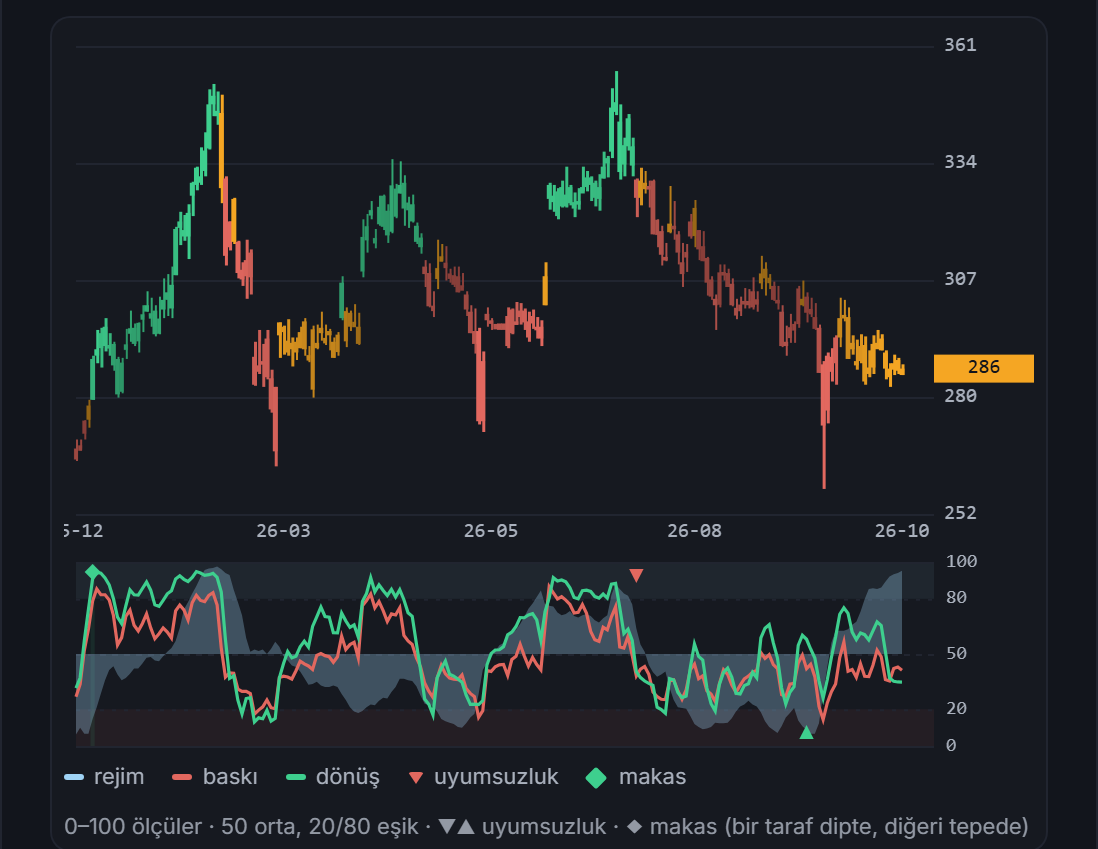The height and width of the screenshot is (849, 1098).
Task: Toggle the baskı series label
Action: [x=230, y=777]
